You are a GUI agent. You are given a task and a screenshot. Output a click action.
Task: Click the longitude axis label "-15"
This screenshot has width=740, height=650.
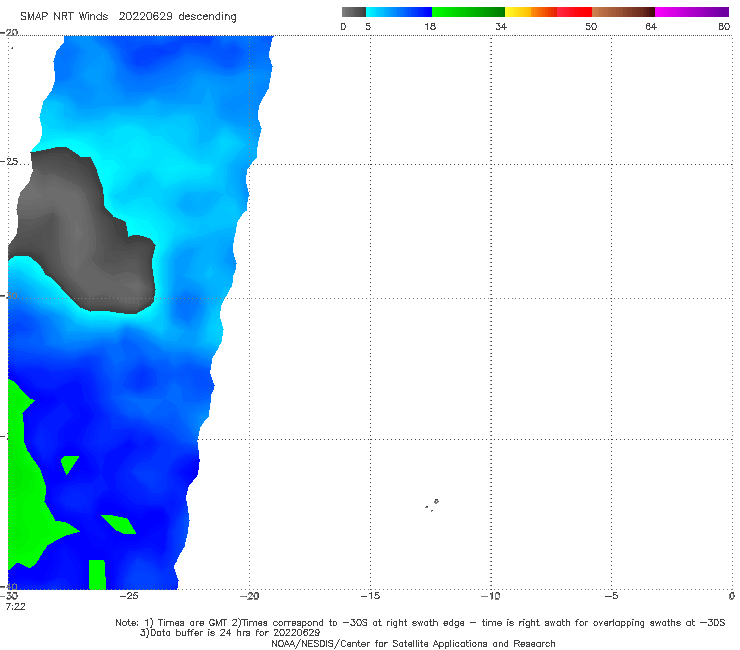[370, 596]
